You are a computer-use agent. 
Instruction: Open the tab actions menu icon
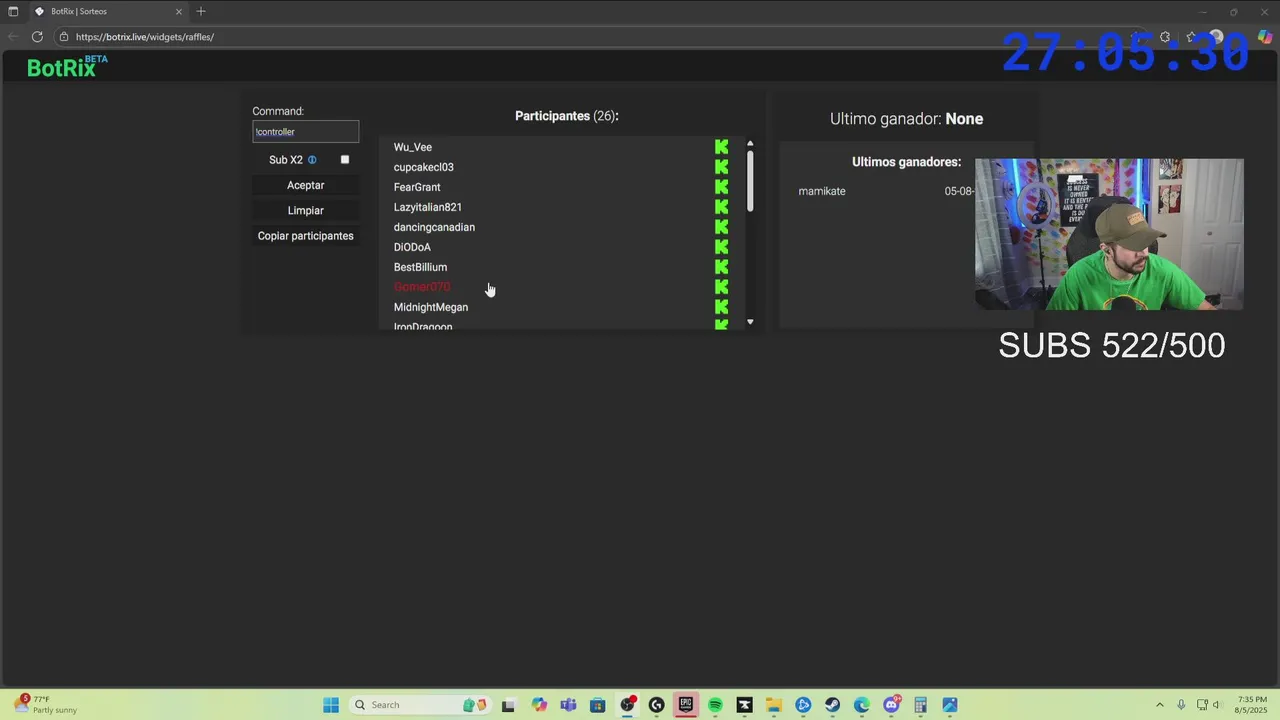(13, 11)
